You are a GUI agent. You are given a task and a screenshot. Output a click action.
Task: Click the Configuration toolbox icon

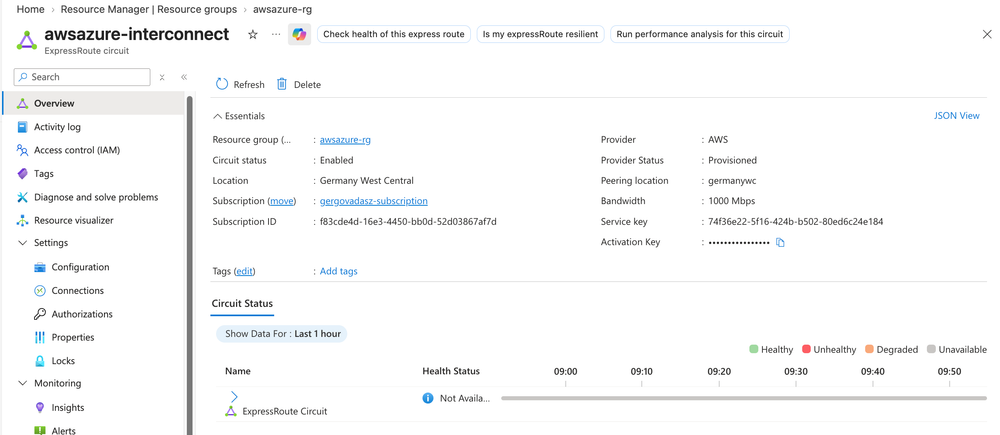(x=40, y=267)
